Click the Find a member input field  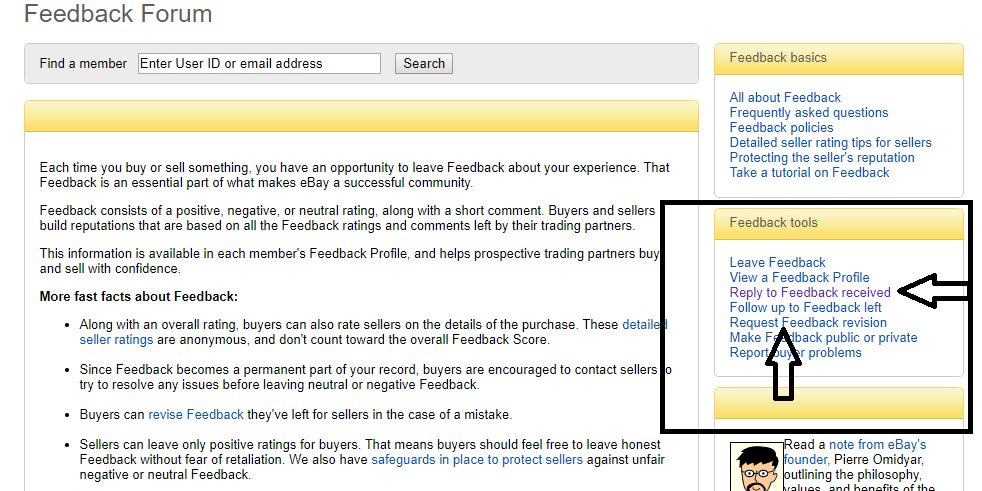(x=259, y=64)
